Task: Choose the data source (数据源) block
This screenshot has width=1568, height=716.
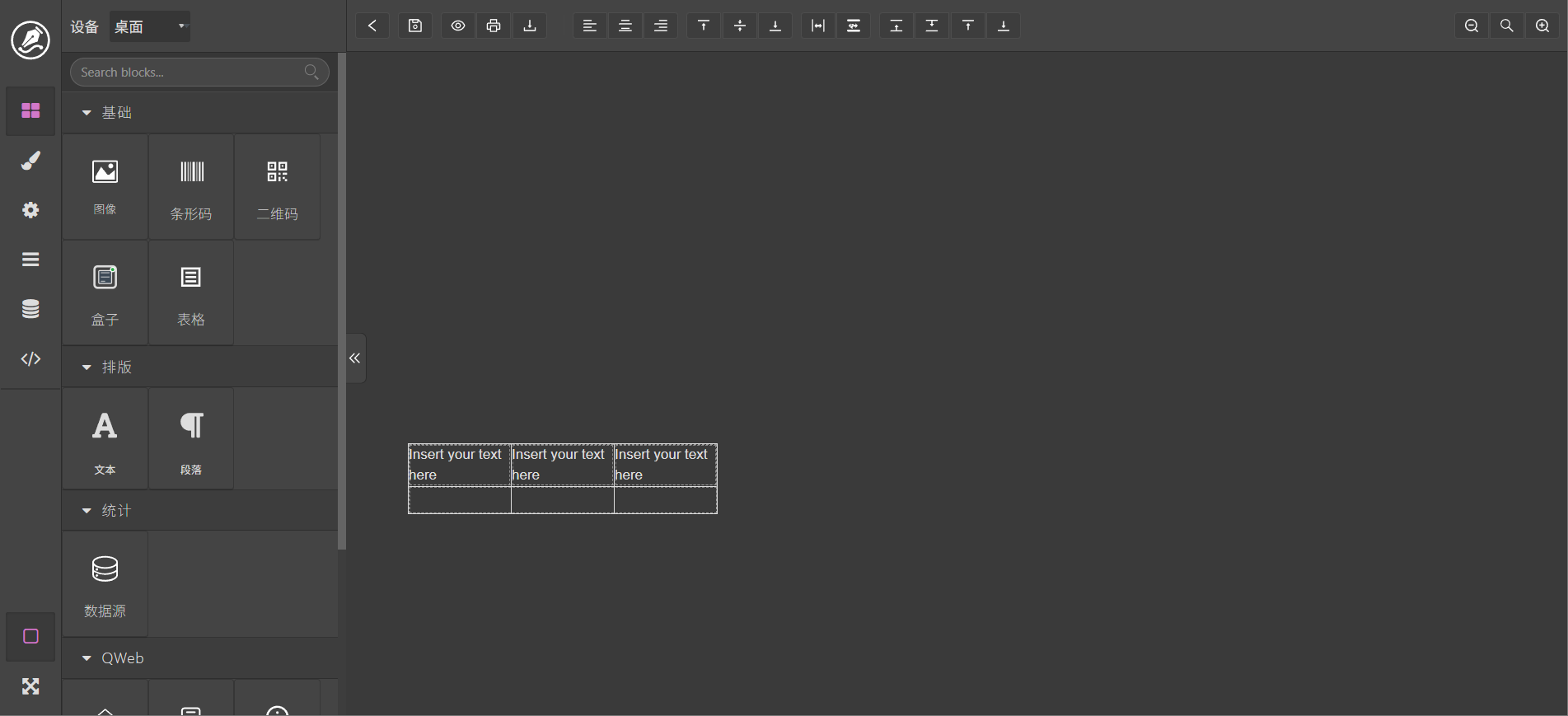Action: [105, 584]
